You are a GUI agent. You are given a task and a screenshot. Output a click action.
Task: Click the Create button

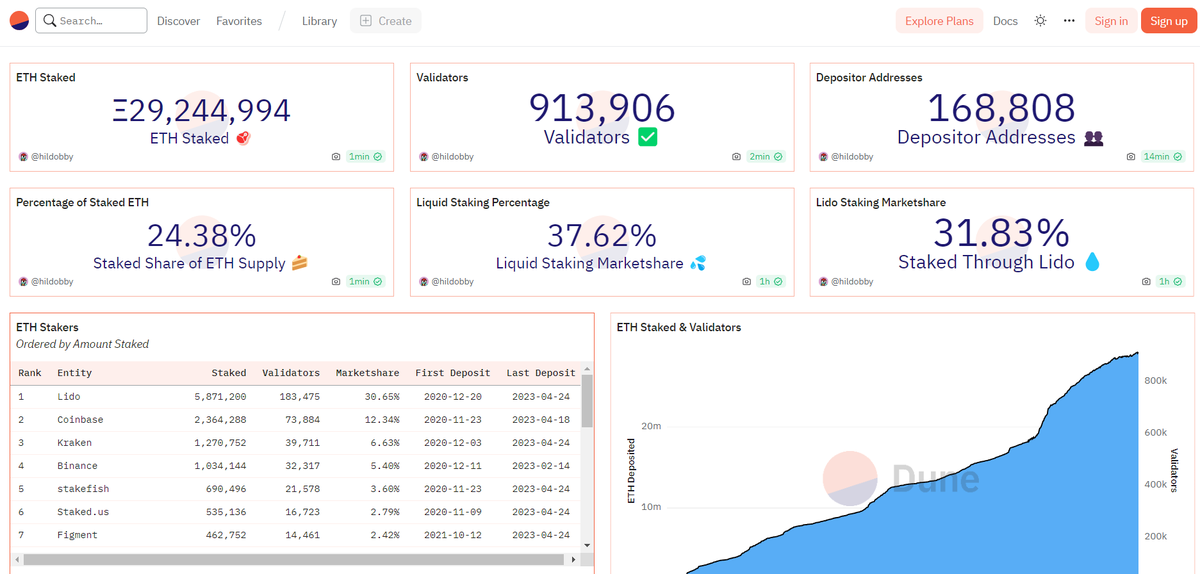[385, 21]
